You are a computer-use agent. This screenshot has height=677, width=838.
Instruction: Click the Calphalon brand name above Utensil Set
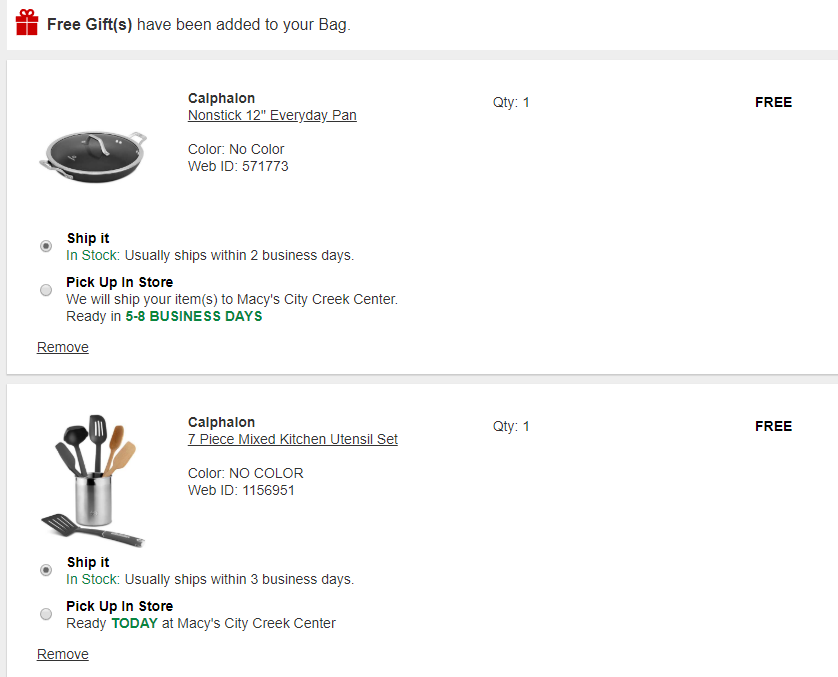221,422
